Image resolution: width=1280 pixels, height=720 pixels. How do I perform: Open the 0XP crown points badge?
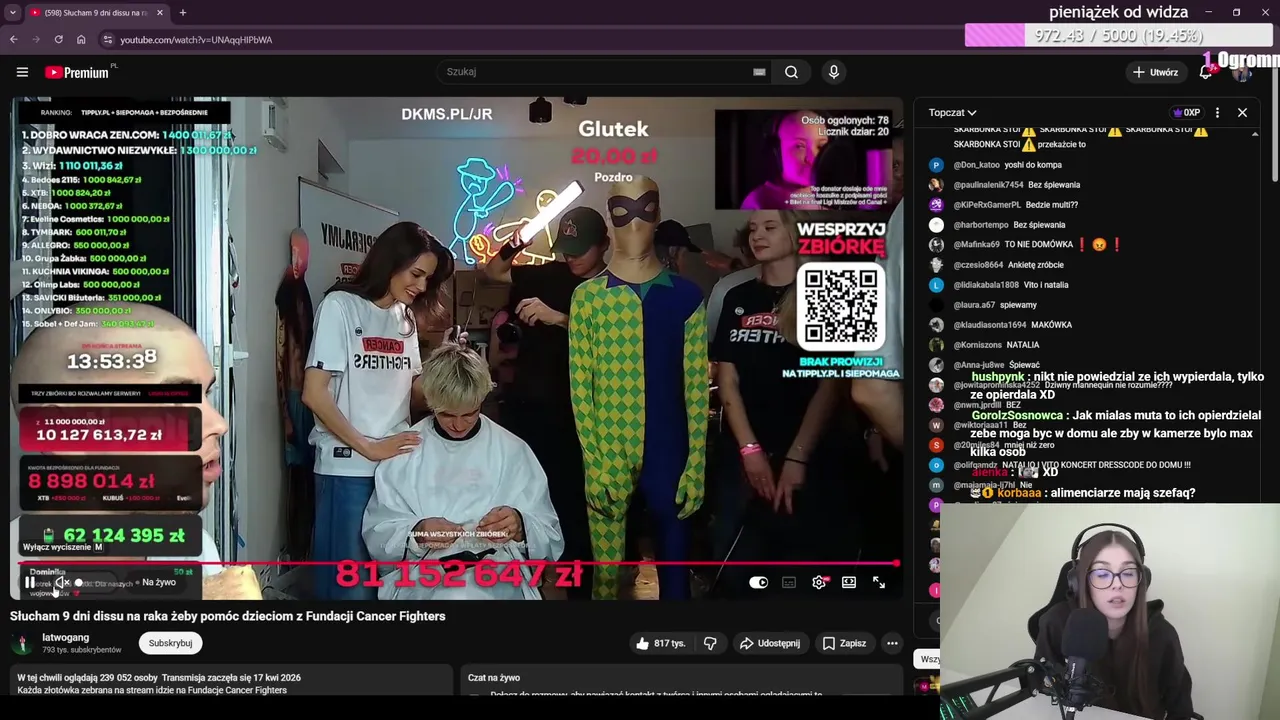(1185, 113)
